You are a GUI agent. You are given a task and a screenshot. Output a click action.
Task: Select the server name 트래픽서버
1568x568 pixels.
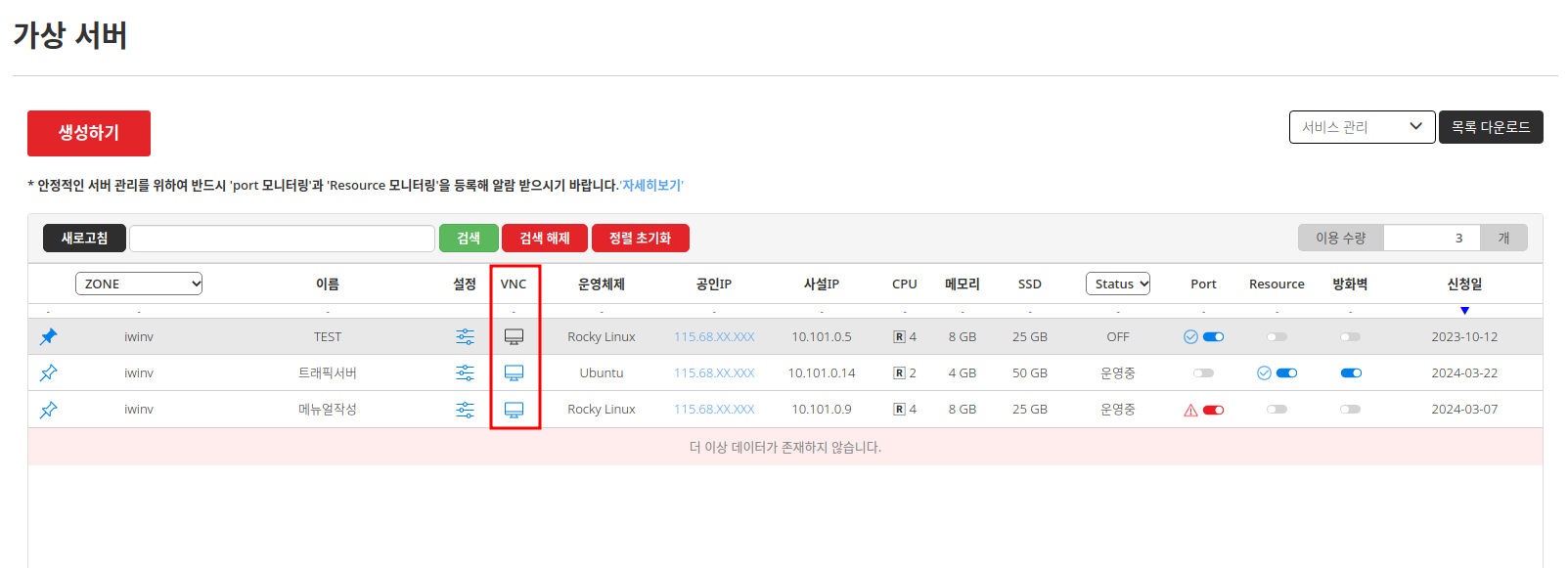[x=328, y=372]
